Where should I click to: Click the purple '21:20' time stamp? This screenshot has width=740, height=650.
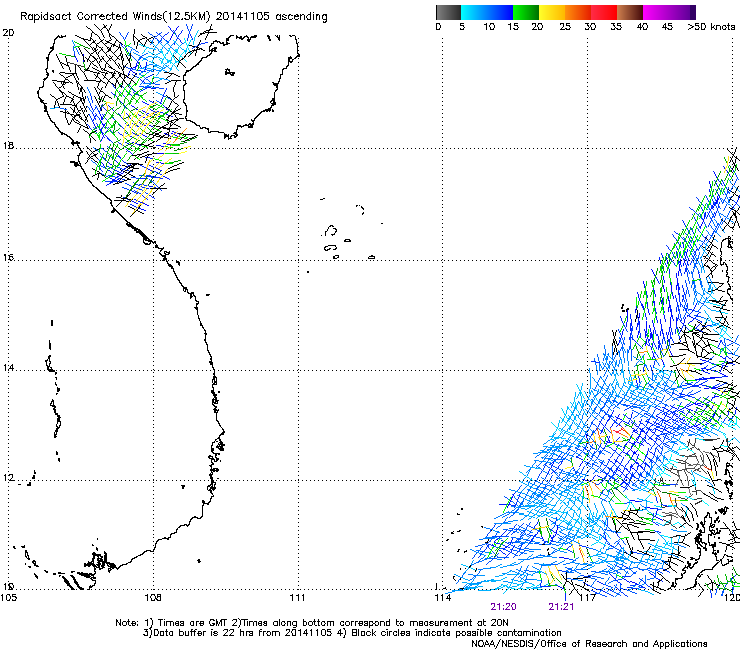tap(503, 607)
